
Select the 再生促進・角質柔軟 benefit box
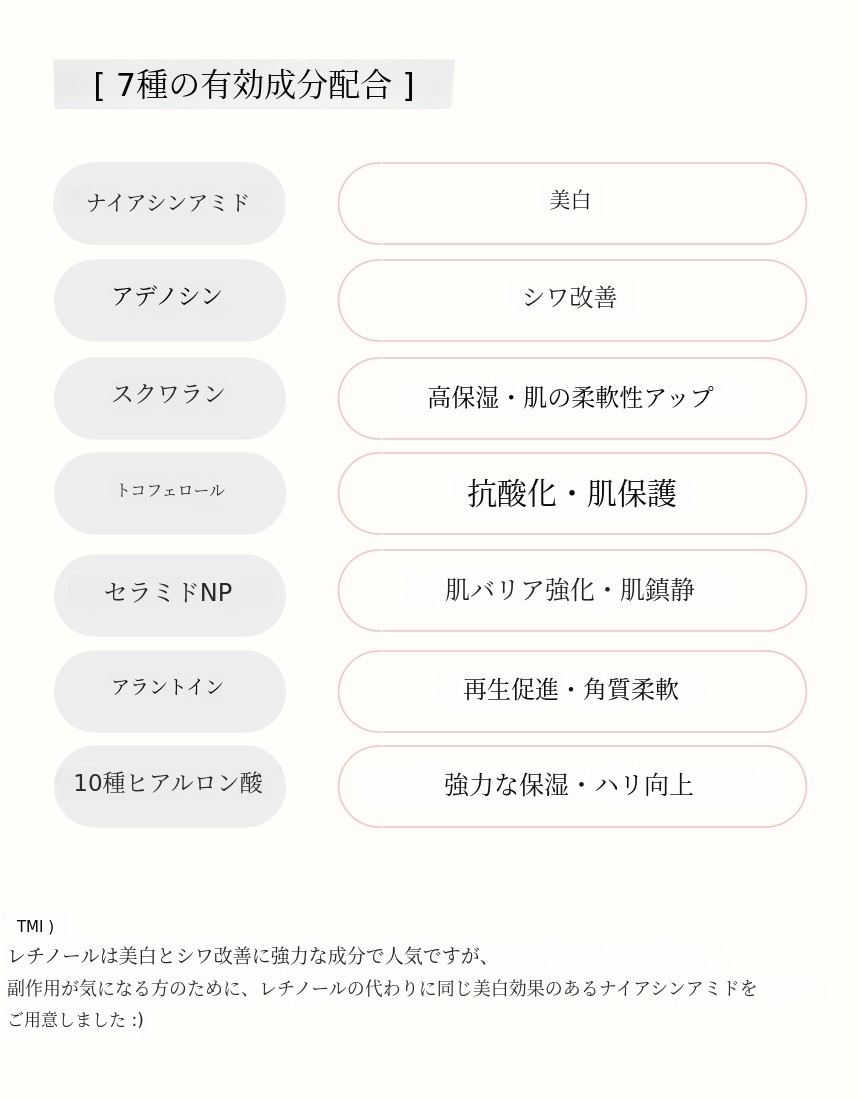571,690
